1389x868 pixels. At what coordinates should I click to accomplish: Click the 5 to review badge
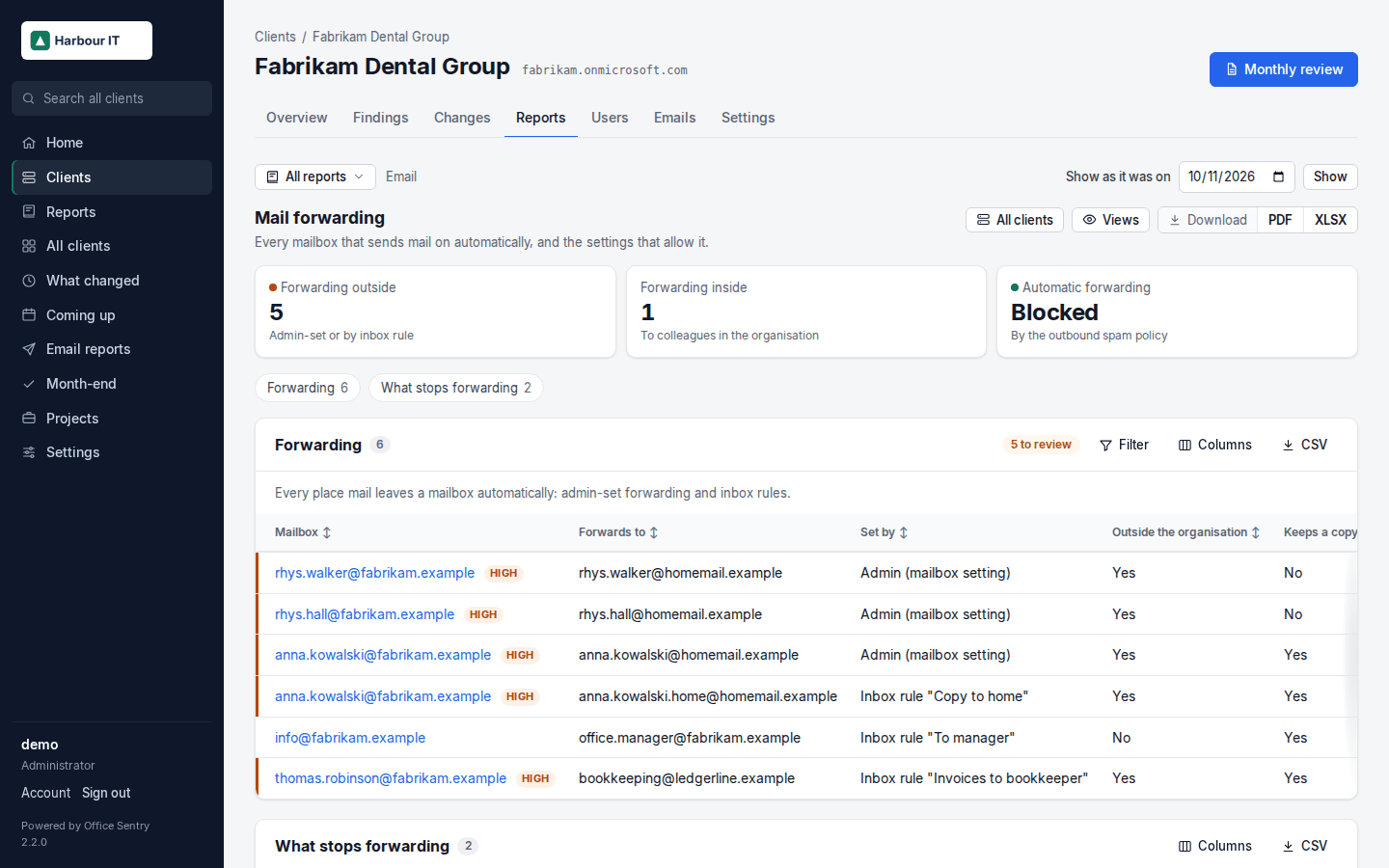1041,445
